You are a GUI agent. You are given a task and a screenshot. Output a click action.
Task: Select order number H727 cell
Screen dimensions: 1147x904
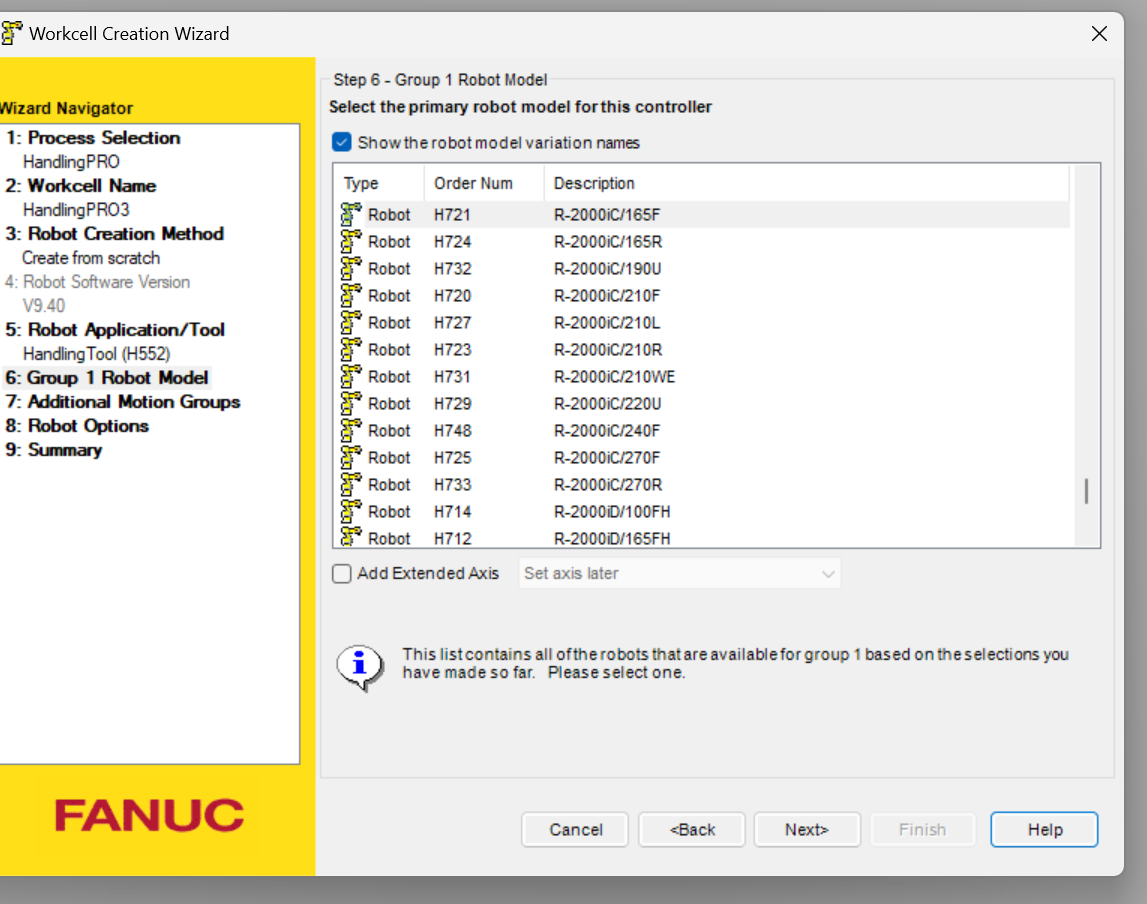click(452, 323)
